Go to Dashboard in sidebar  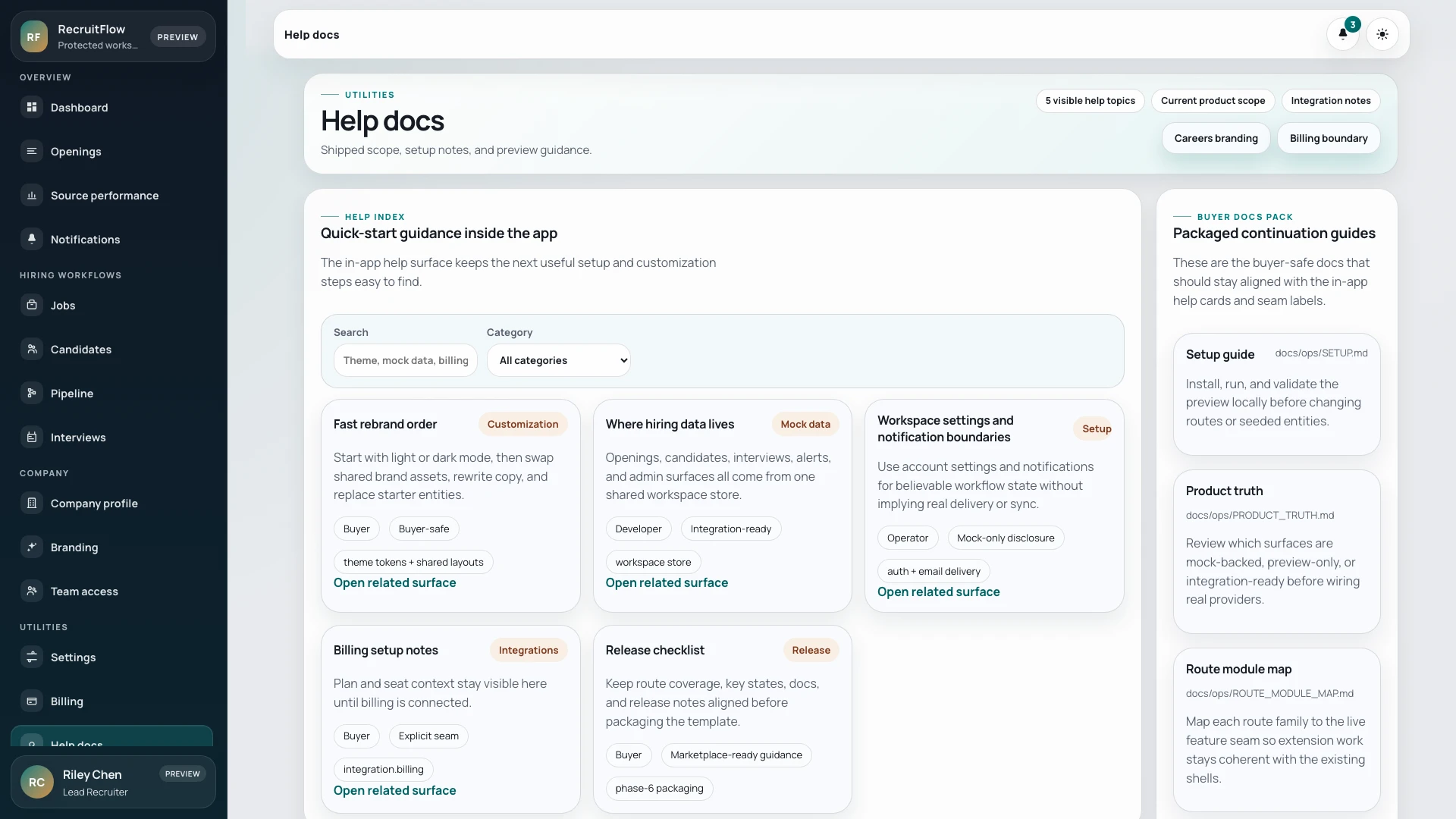point(112,108)
